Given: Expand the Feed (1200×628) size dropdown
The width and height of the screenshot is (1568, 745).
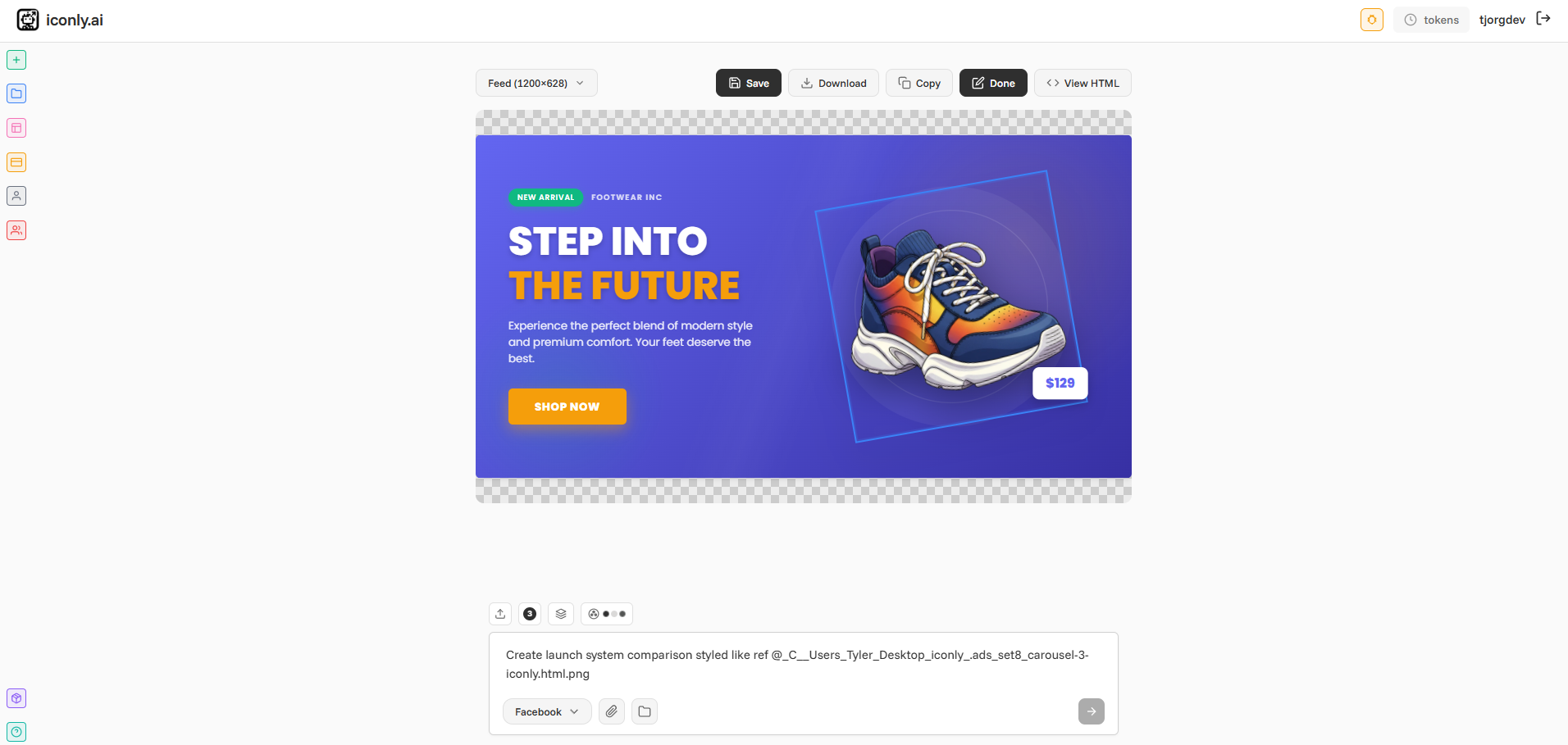Looking at the screenshot, I should [536, 83].
